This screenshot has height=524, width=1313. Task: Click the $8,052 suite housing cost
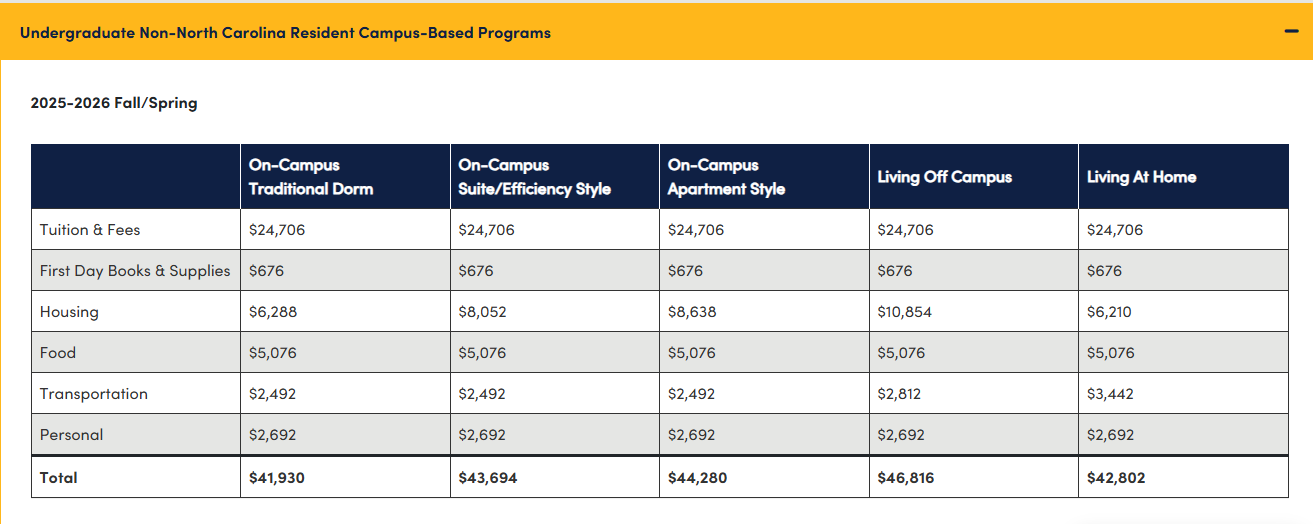[482, 312]
